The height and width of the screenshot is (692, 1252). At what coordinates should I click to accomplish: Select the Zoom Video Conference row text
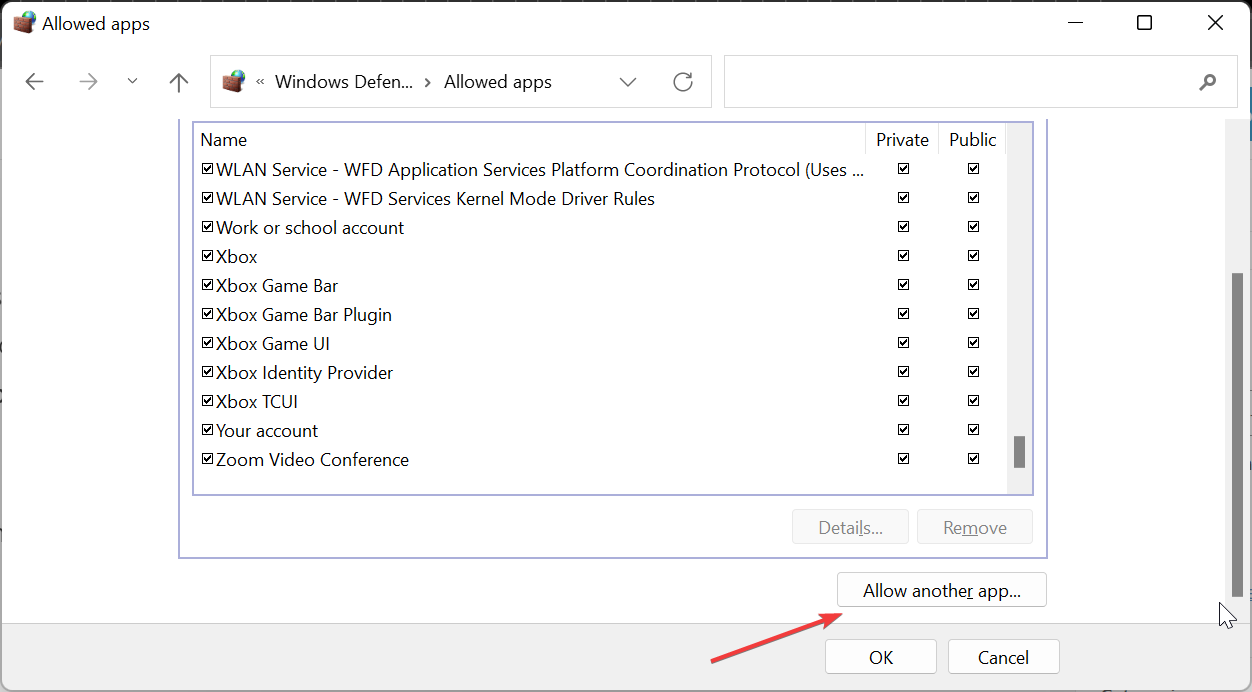tap(312, 460)
